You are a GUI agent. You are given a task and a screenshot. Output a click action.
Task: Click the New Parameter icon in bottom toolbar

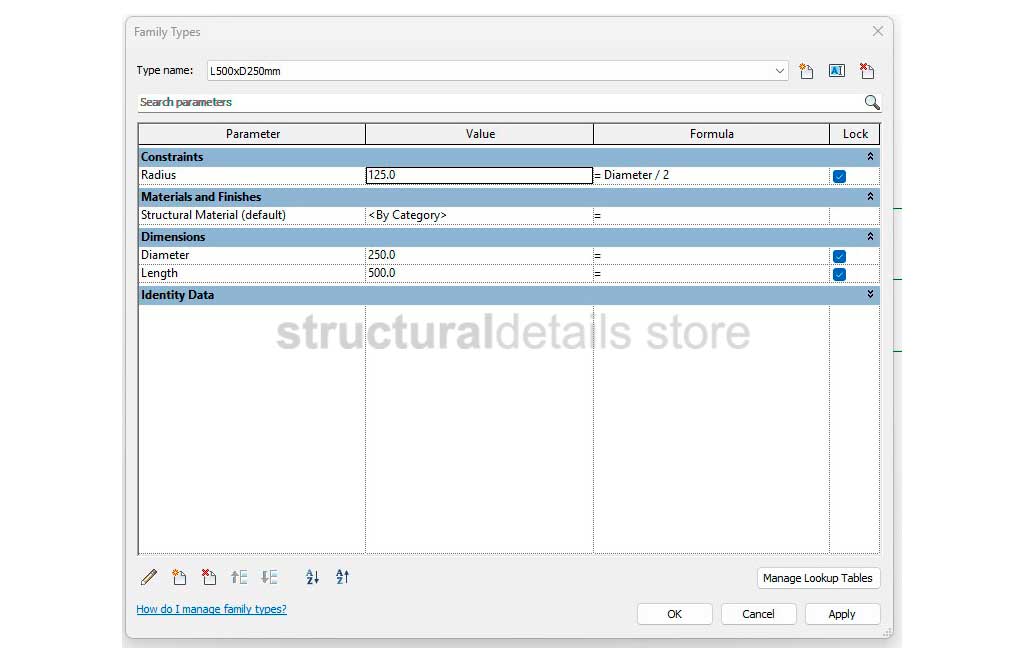[x=179, y=577]
